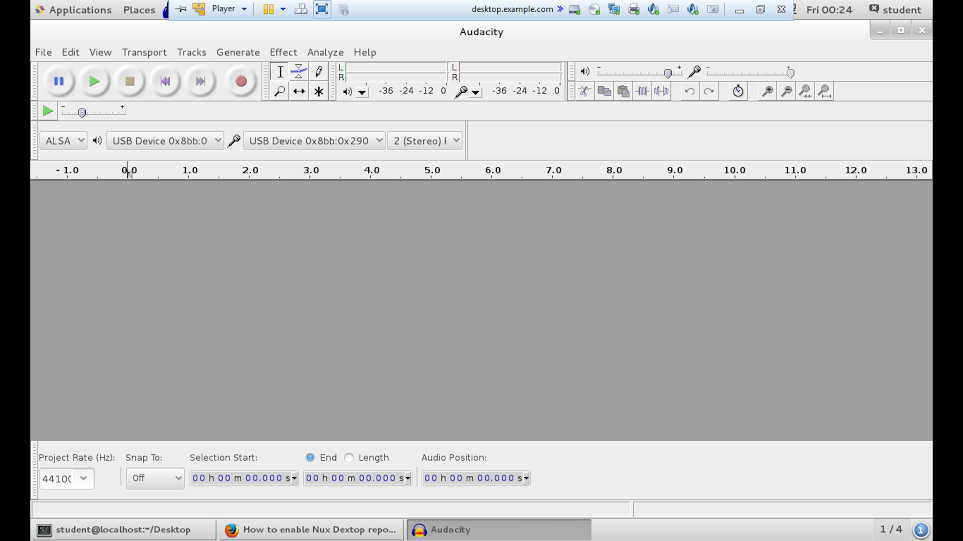
Task: Switch to the Firefox Nux Dextop taskbar item
Action: click(x=310, y=529)
